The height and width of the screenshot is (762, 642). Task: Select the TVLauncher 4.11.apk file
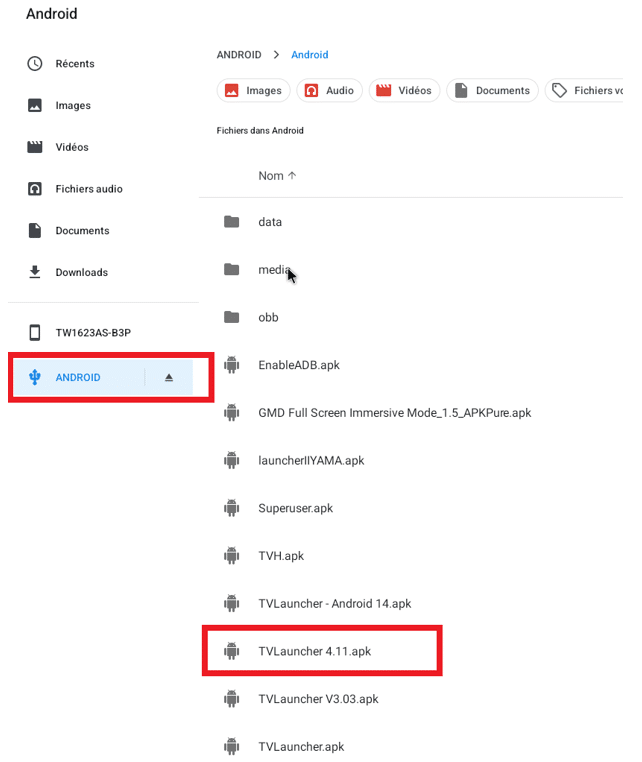click(314, 651)
